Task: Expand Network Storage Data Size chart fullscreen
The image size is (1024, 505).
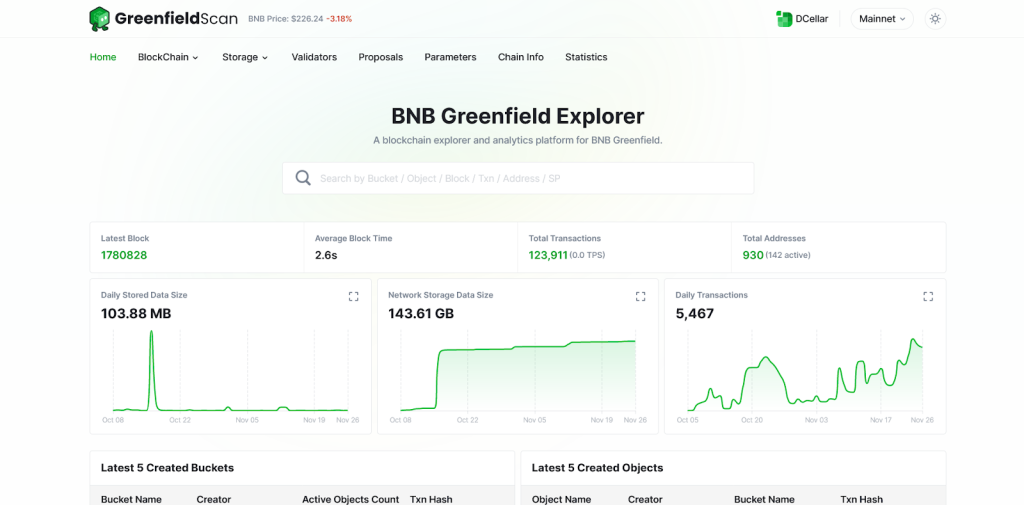Action: [641, 297]
